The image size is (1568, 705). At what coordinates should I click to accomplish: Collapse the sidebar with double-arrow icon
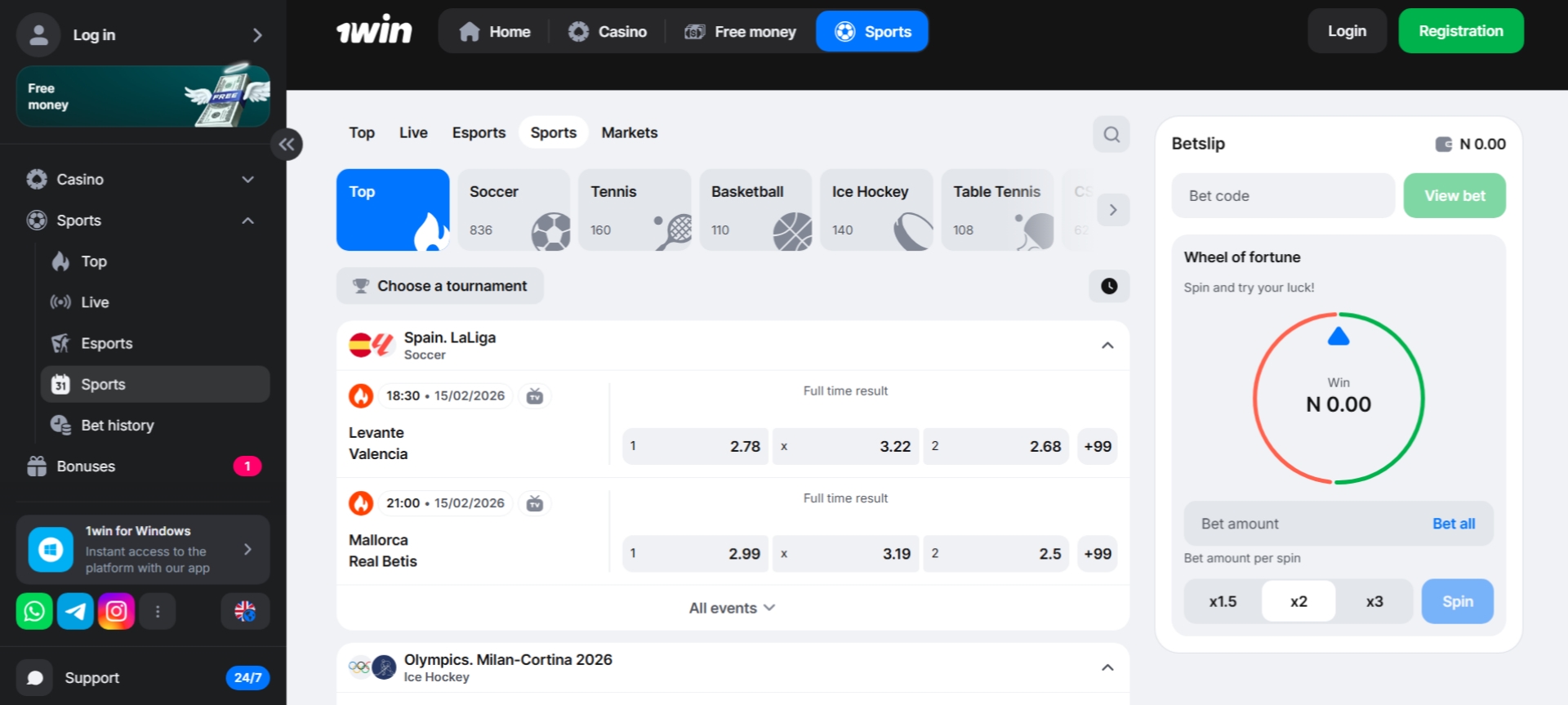(x=287, y=145)
